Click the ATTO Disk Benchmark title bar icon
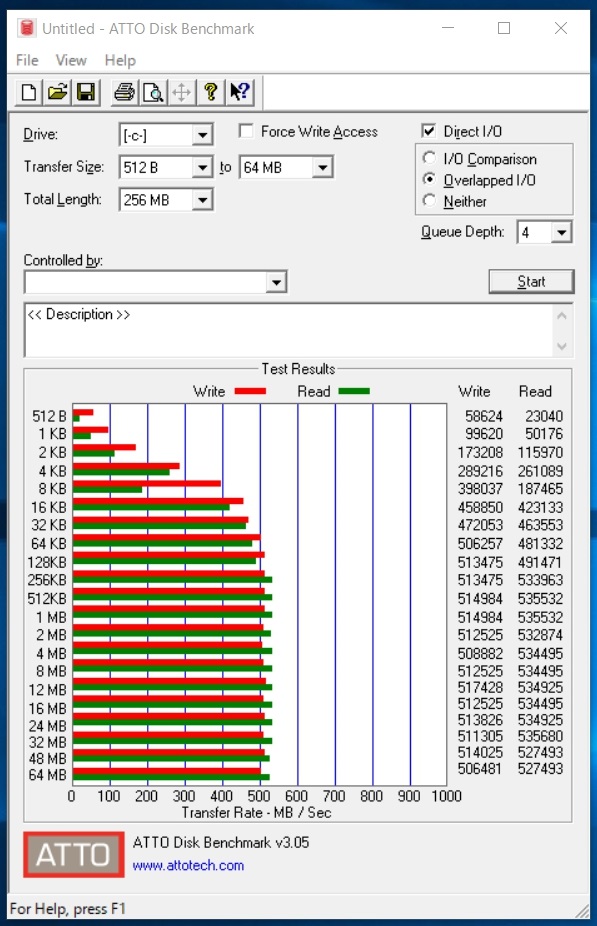This screenshot has width=597, height=926. (x=27, y=28)
